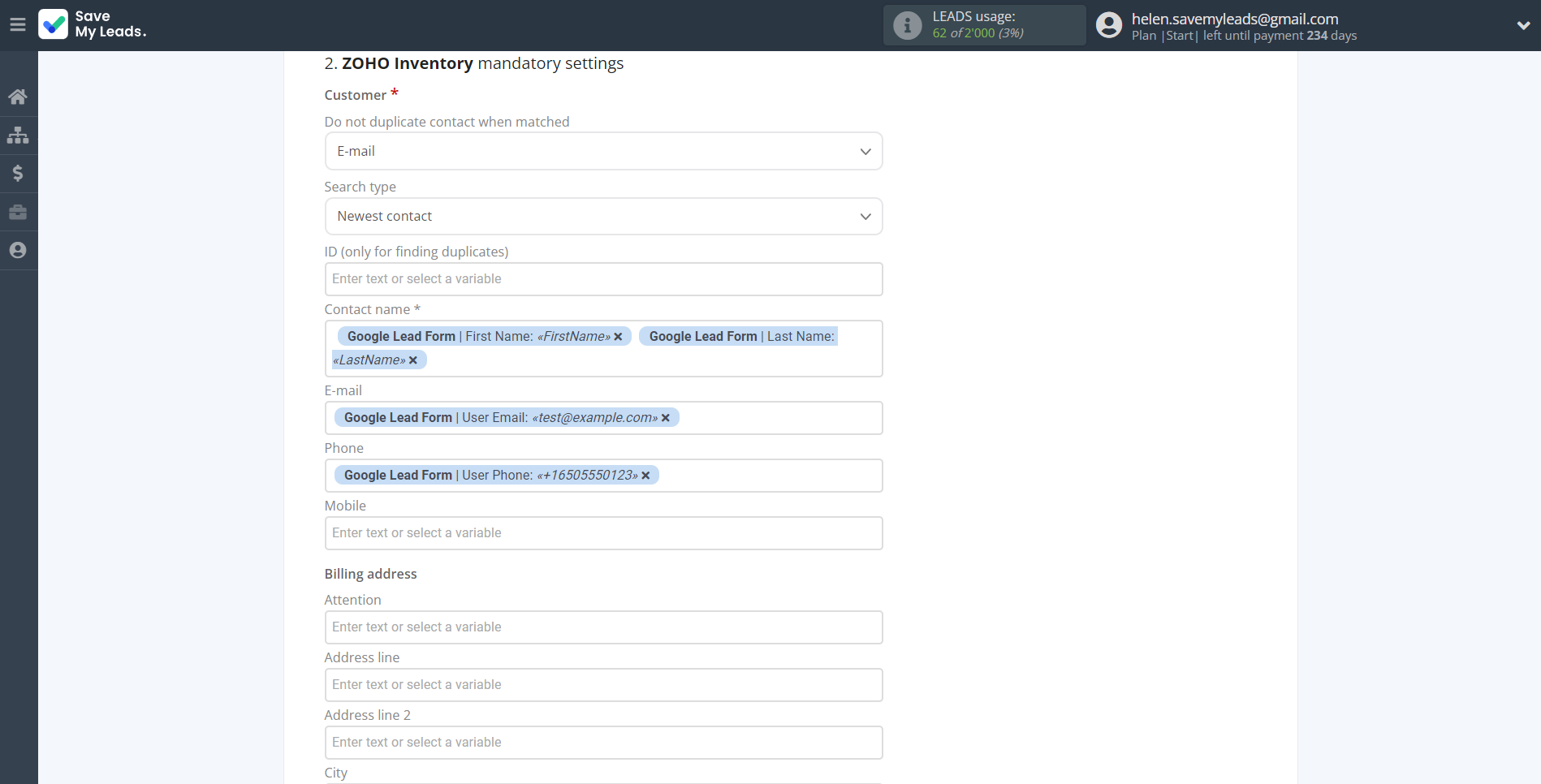Click the user avatar icon
Viewport: 1541px width, 784px height.
click(x=1108, y=25)
